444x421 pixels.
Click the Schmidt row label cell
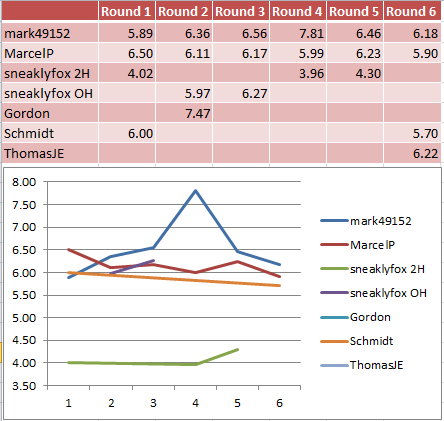(x=50, y=133)
